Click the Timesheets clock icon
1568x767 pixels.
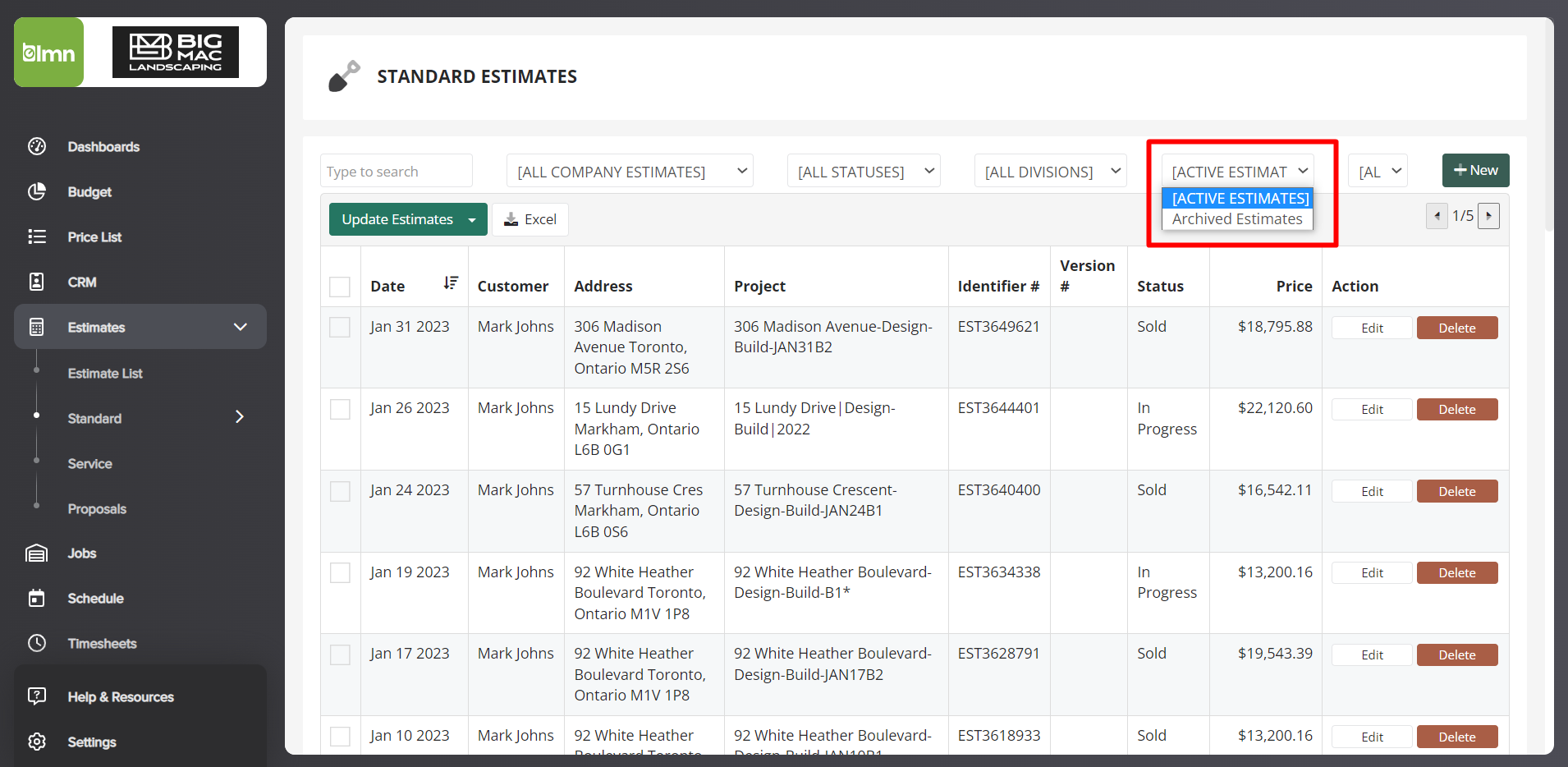click(37, 643)
